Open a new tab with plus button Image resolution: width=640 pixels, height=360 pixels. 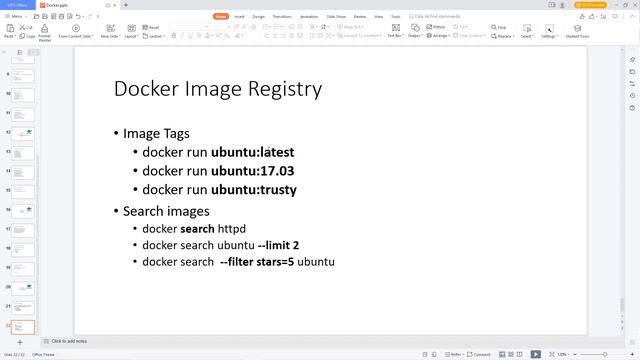pos(126,5)
